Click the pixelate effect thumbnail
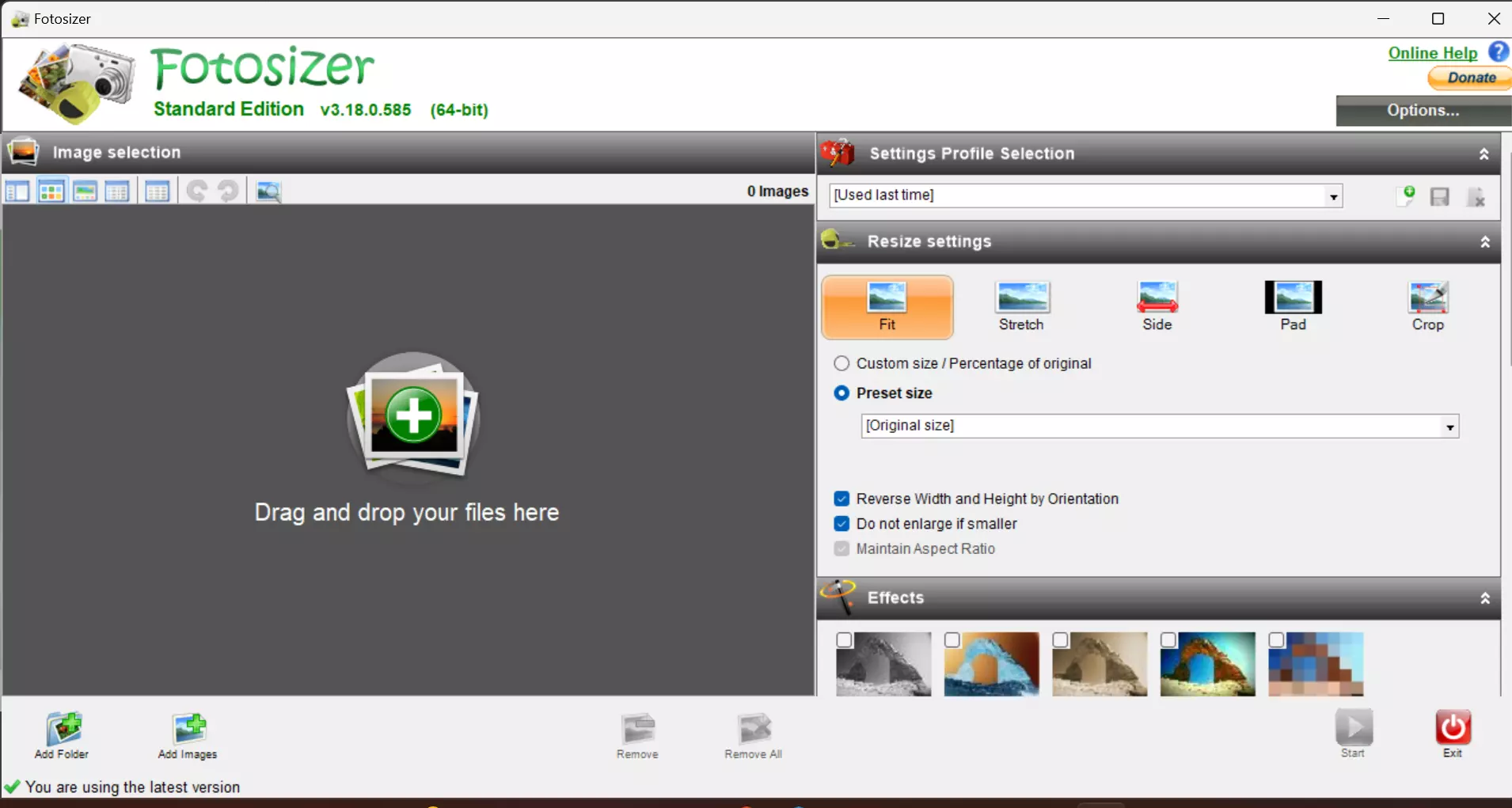Image resolution: width=1512 pixels, height=808 pixels. [x=1316, y=664]
